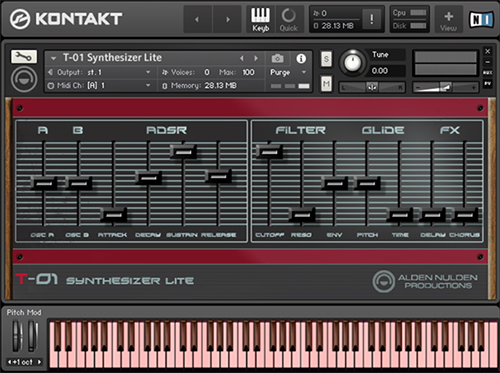Shift keyboard octave down with left arrow

(x=9, y=362)
